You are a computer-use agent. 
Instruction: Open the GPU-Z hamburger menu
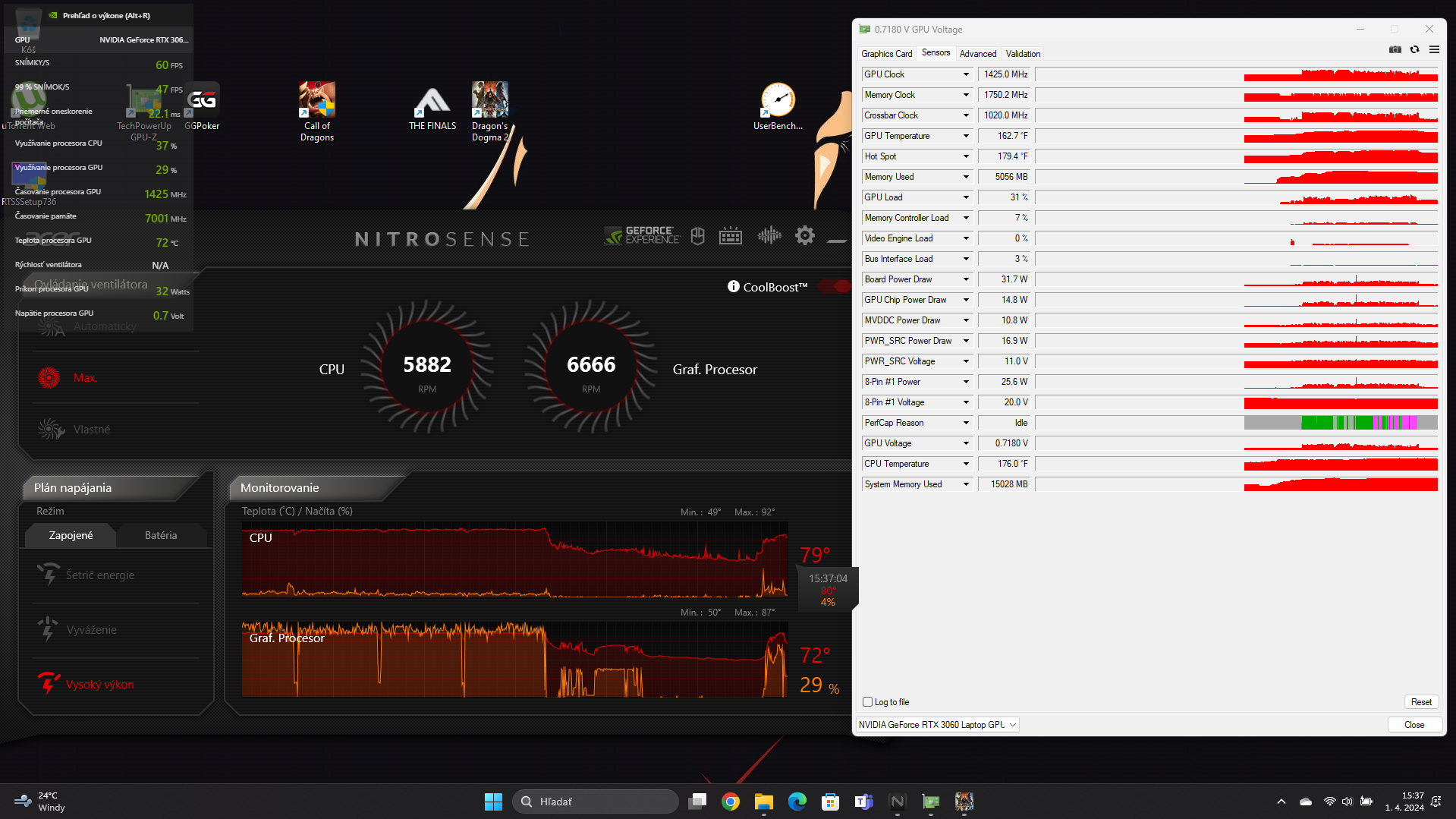[x=1434, y=49]
